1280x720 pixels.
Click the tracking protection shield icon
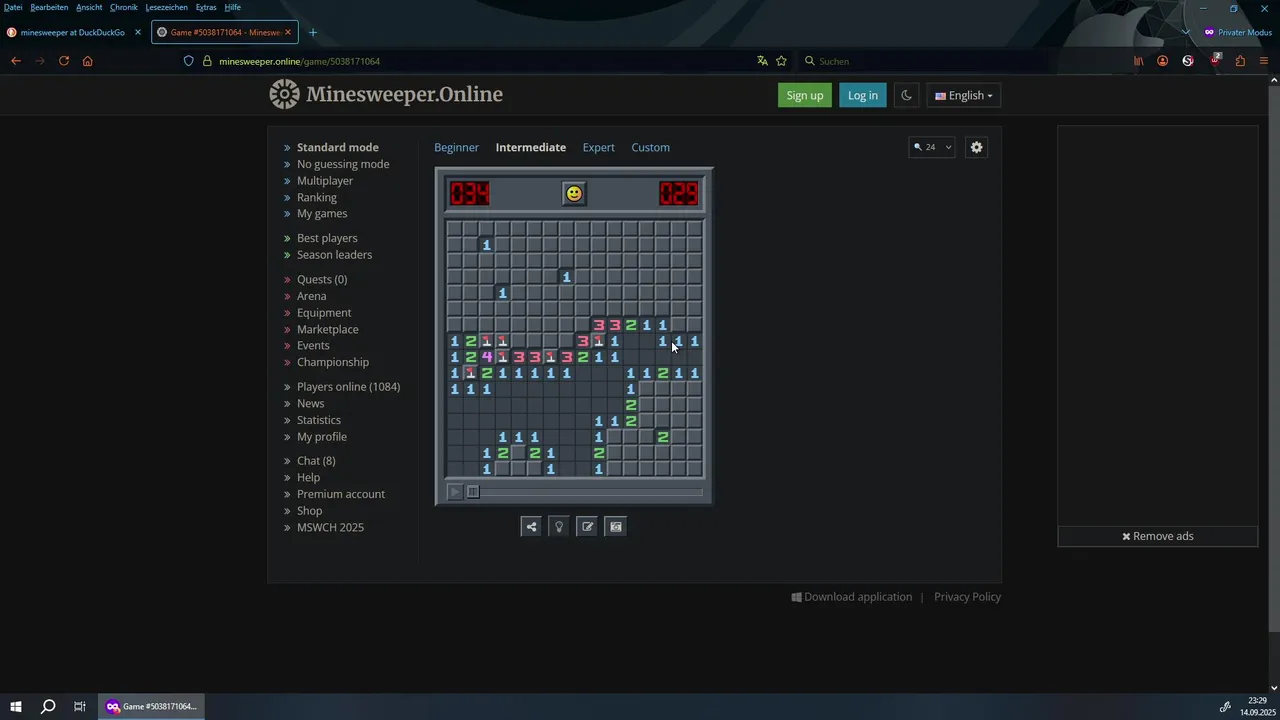188,61
